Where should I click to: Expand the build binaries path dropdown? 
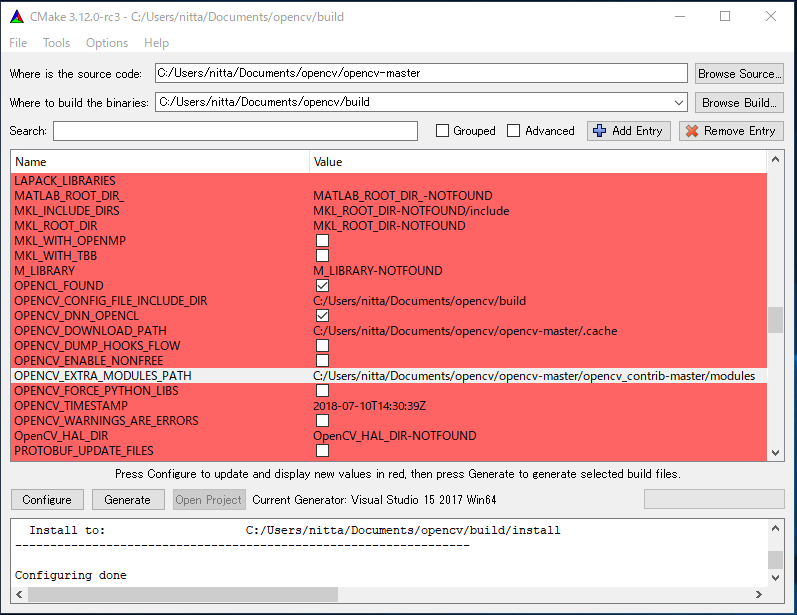coord(679,102)
